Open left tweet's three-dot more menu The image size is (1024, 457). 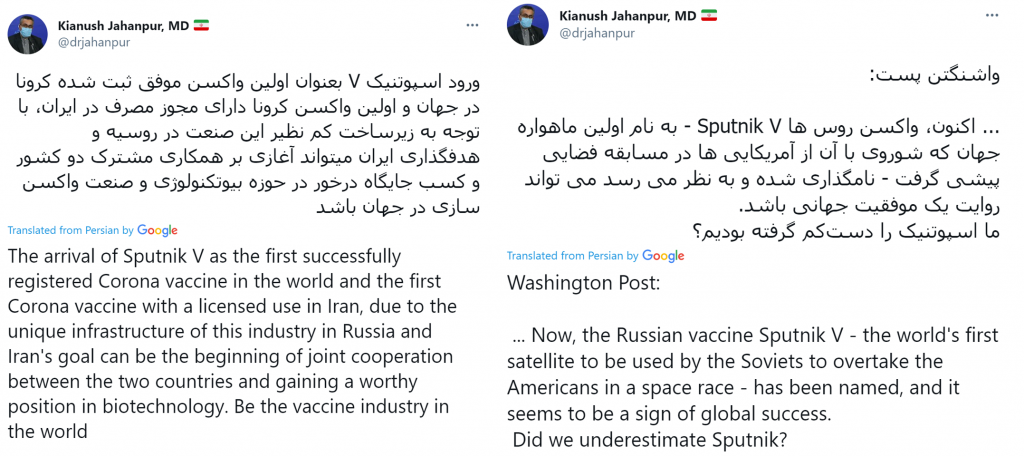click(474, 25)
